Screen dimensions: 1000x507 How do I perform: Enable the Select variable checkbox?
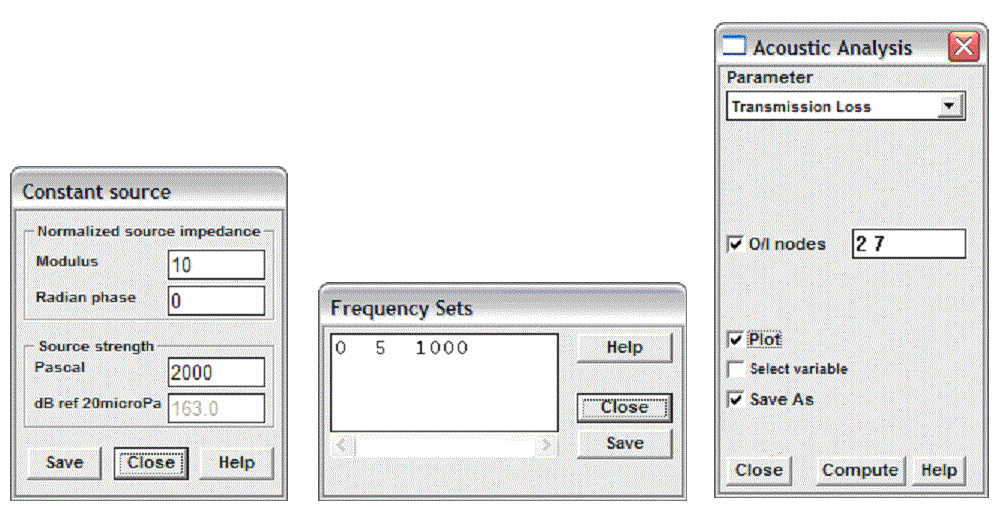point(737,369)
